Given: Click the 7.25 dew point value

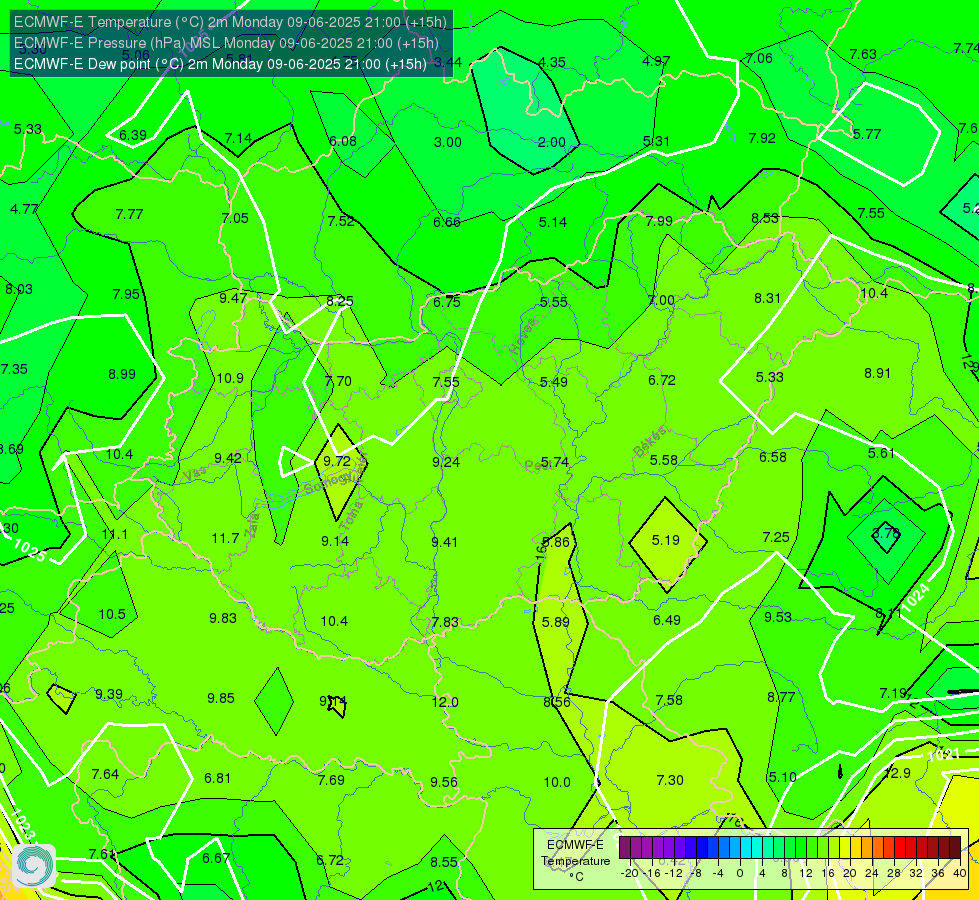Looking at the screenshot, I should [776, 537].
